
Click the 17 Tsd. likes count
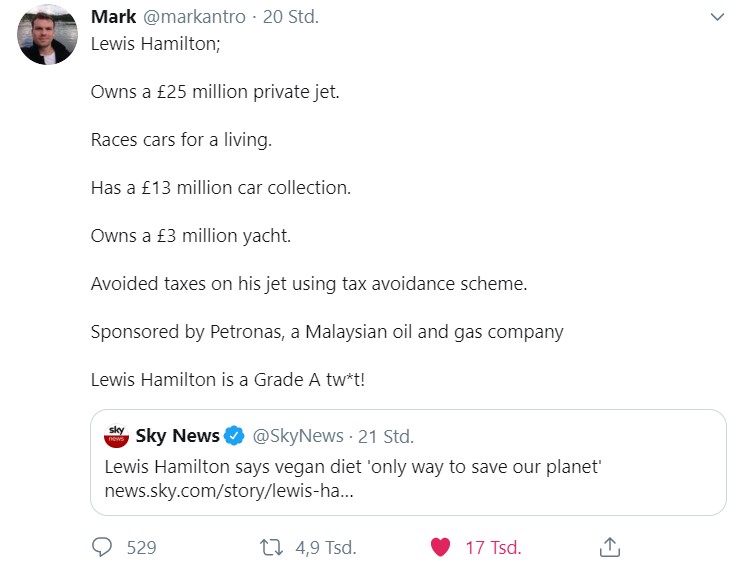click(493, 547)
